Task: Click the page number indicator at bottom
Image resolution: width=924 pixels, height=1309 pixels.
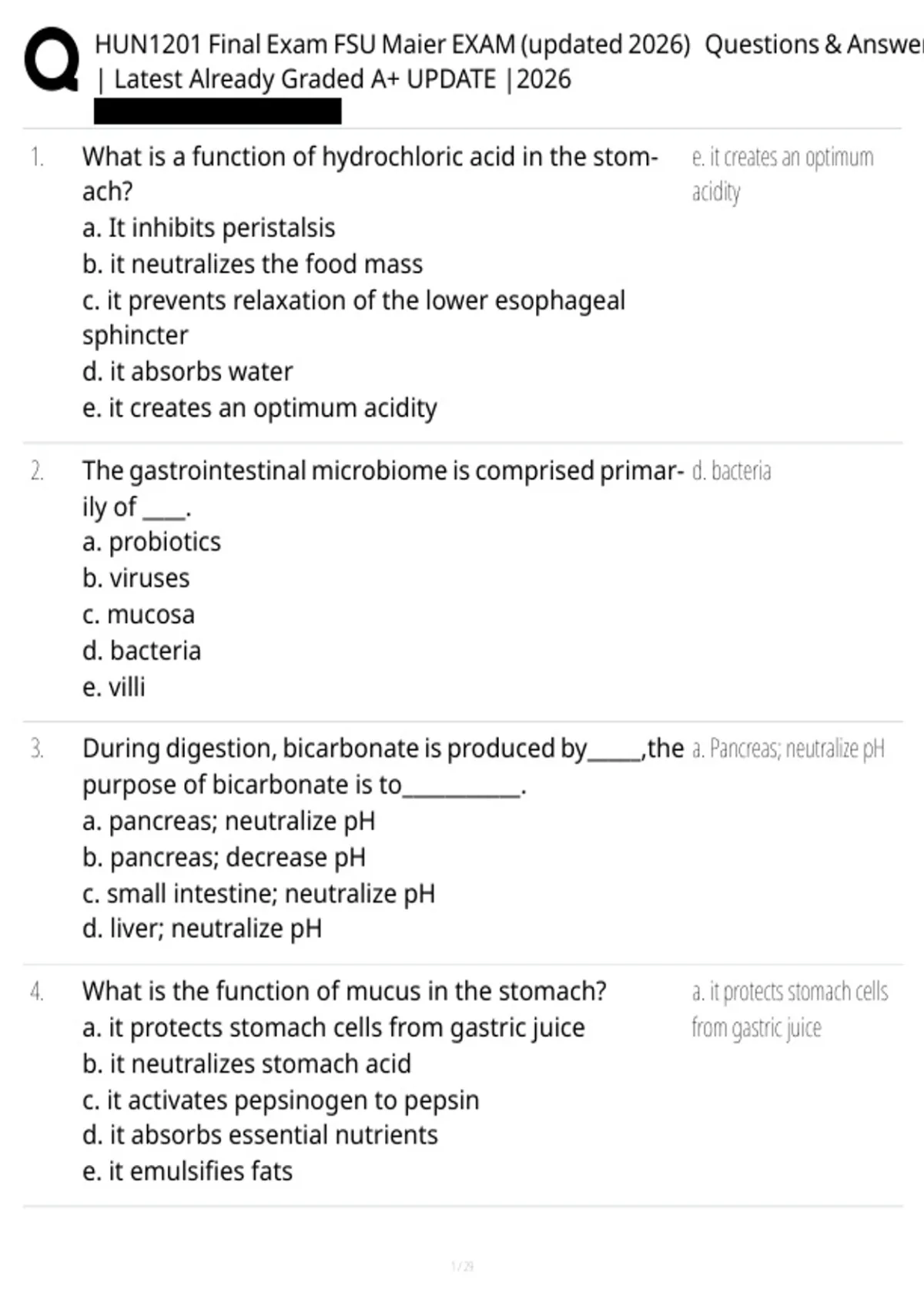Action: [x=462, y=1266]
